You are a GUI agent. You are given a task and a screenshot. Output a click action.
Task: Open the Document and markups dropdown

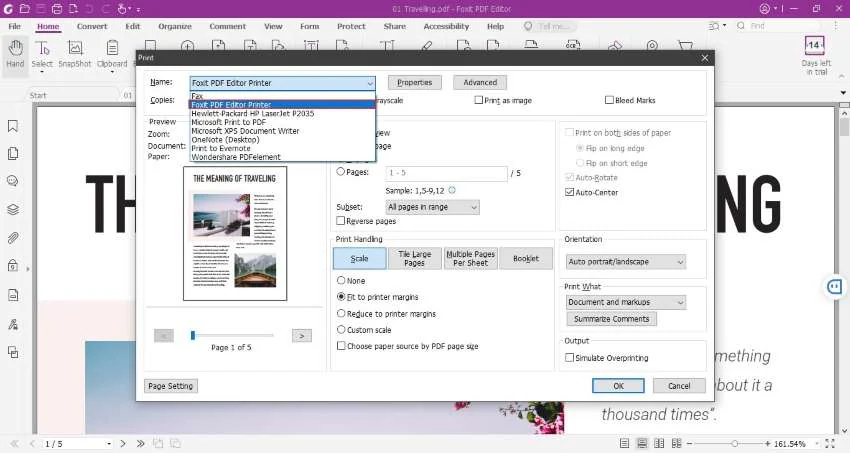click(x=626, y=302)
